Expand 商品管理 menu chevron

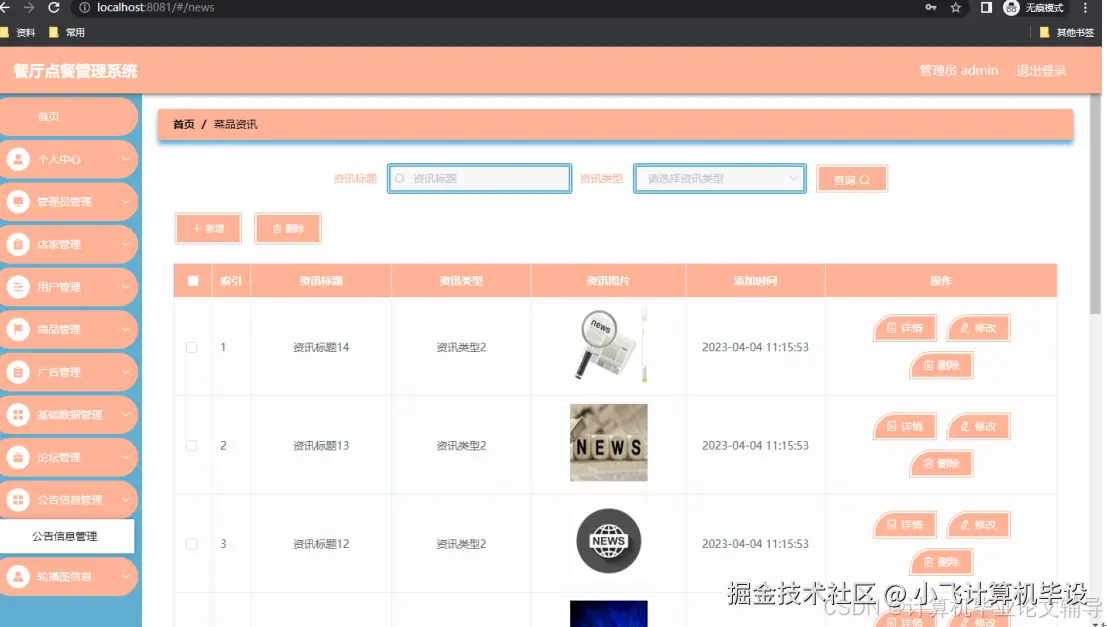[x=125, y=329]
